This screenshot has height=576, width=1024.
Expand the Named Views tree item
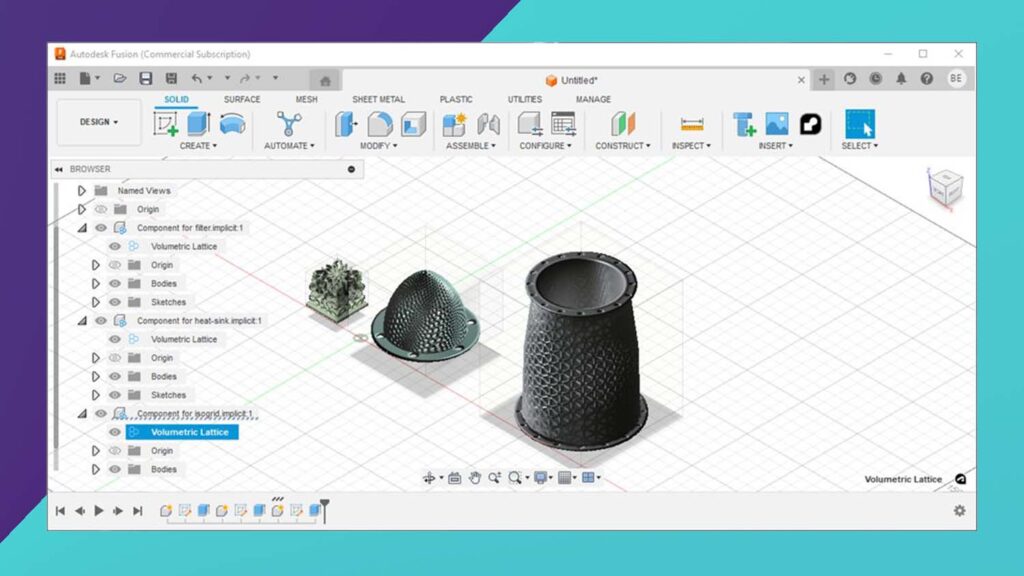click(x=81, y=190)
